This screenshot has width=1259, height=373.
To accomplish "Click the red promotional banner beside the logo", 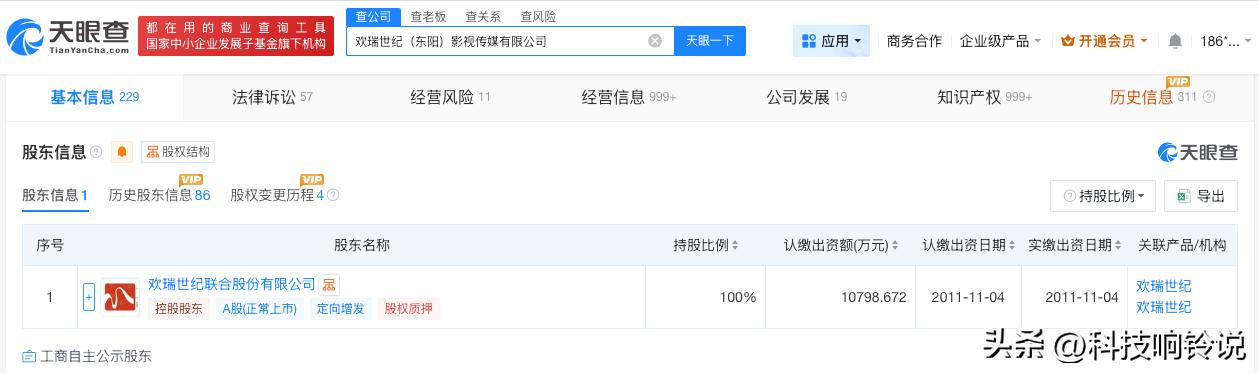I will click(x=236, y=37).
